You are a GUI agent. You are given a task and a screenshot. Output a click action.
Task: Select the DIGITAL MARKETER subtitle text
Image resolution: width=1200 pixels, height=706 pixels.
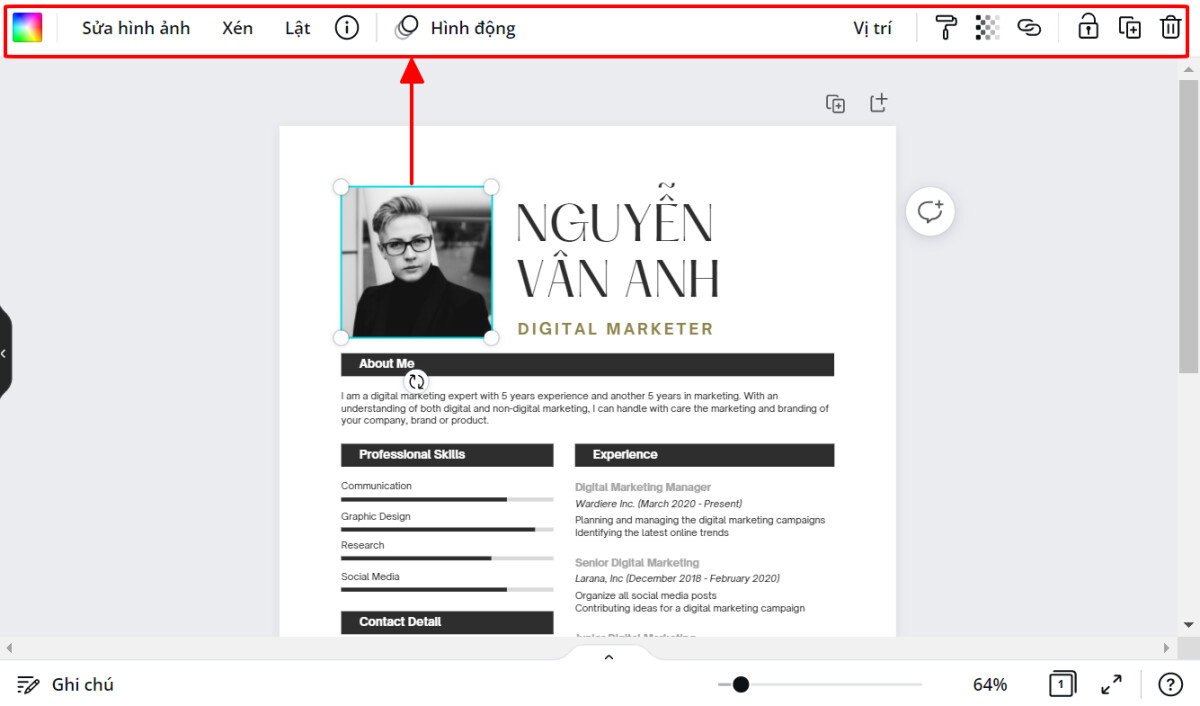[615, 329]
